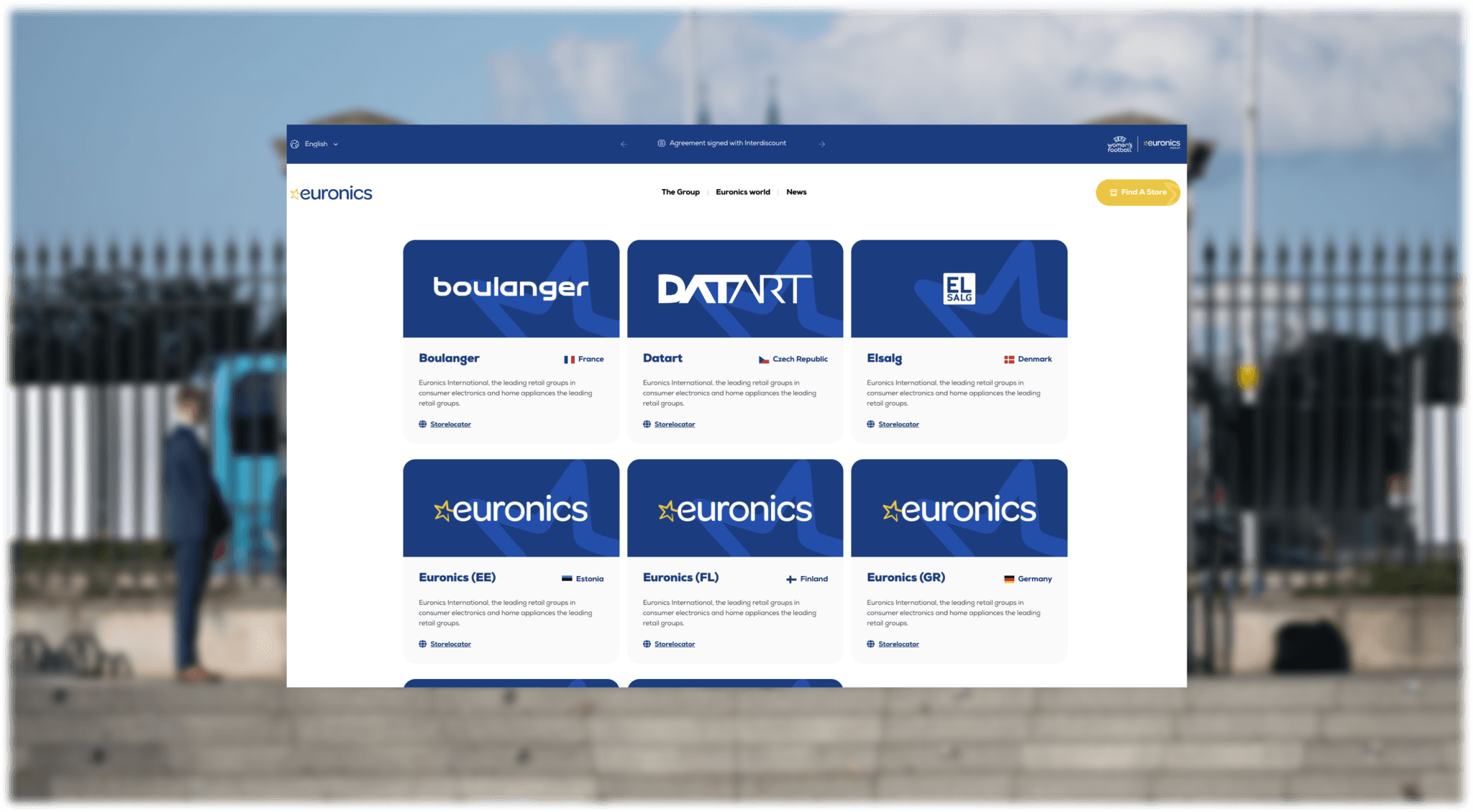Open the News menu item

[796, 192]
